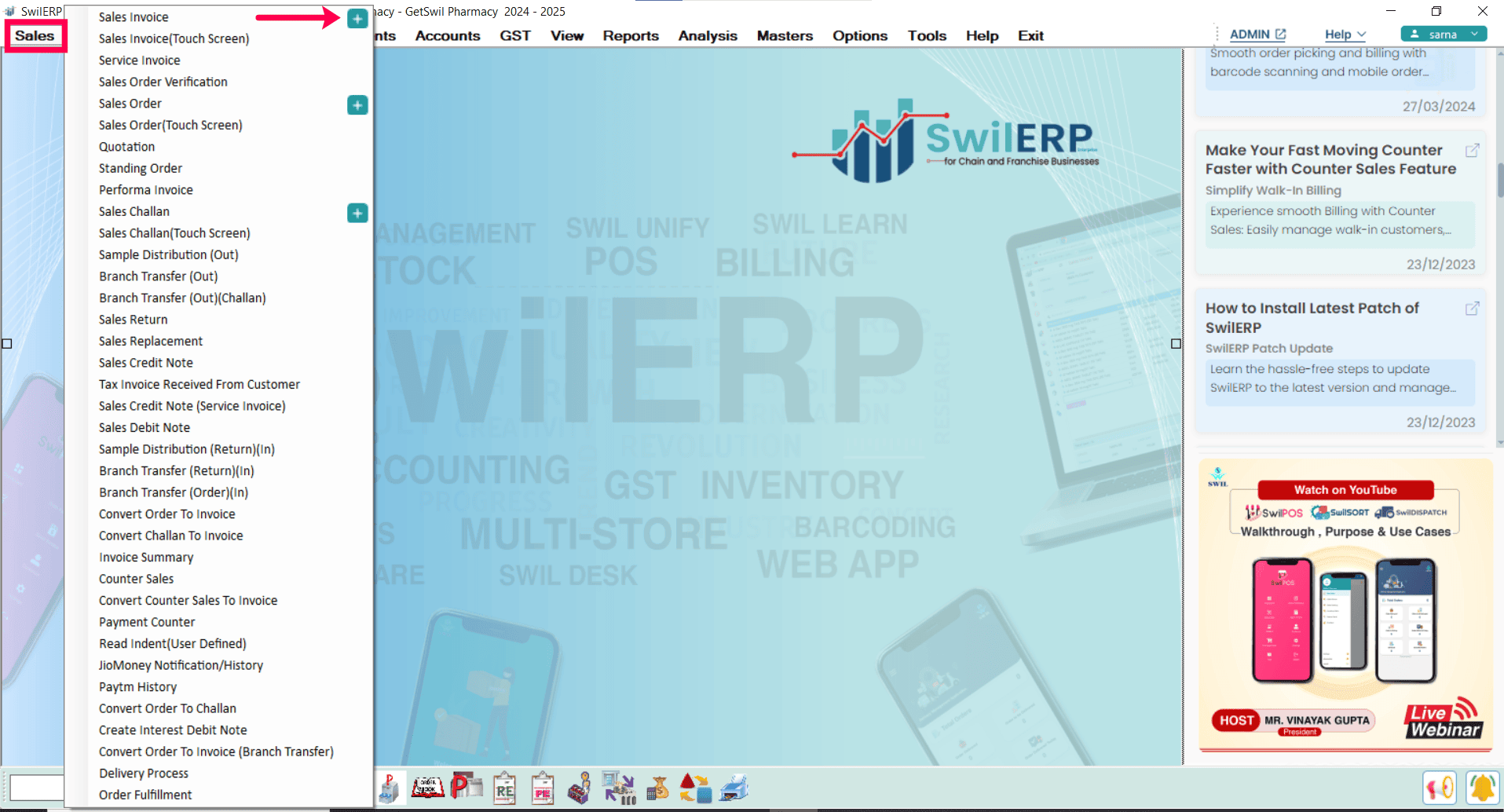The height and width of the screenshot is (812, 1504).
Task: Click the money bag calculator toolbar icon
Action: 657,788
